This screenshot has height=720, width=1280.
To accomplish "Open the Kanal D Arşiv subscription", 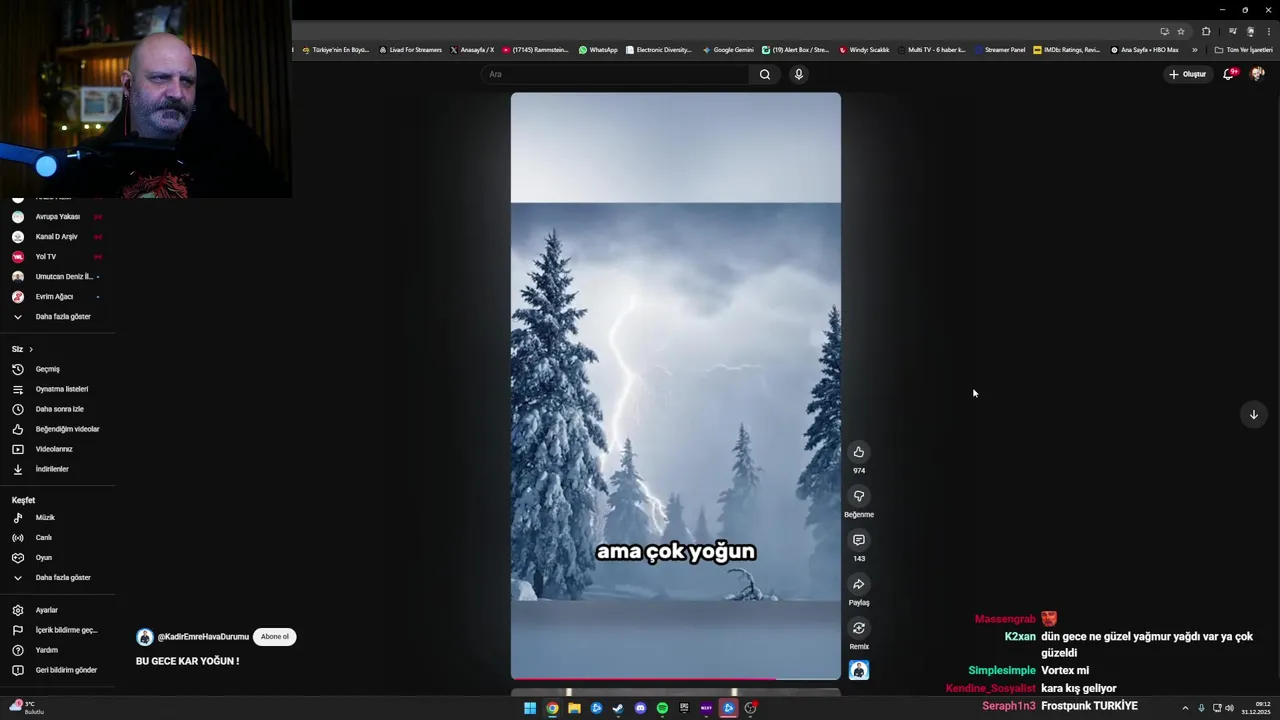I will (x=57, y=237).
